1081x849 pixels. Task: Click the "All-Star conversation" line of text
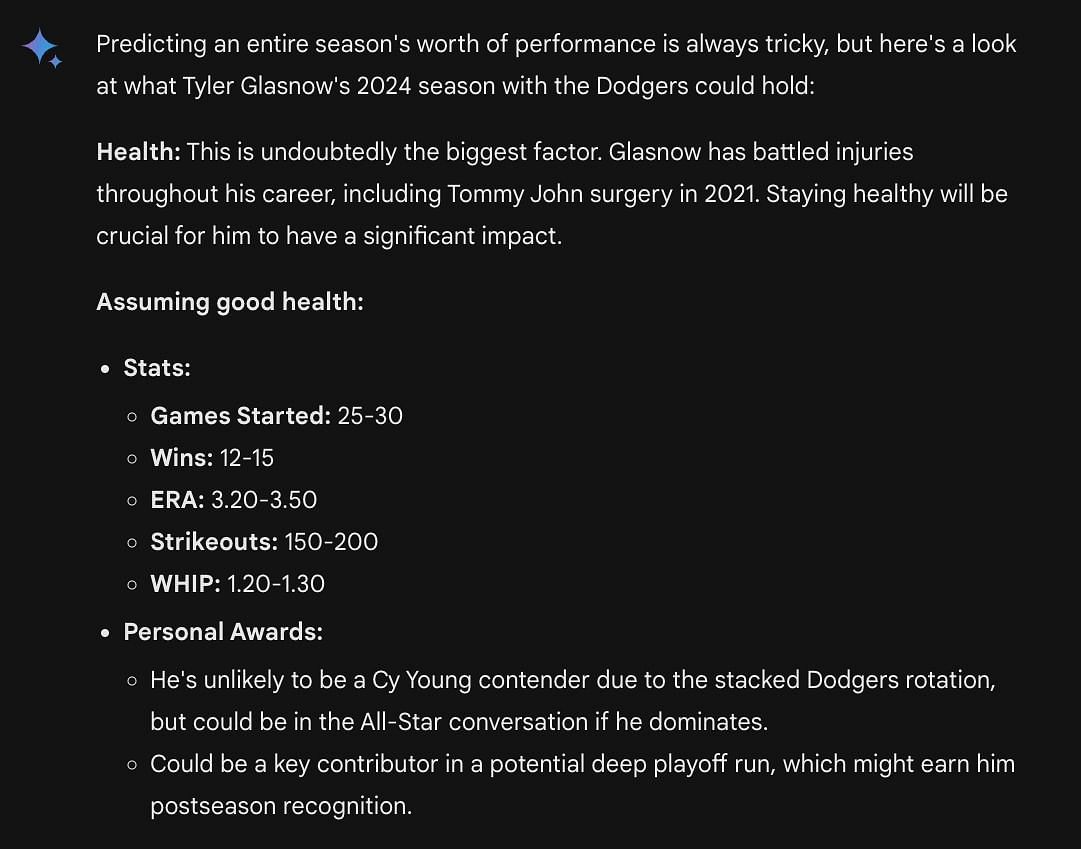(459, 722)
